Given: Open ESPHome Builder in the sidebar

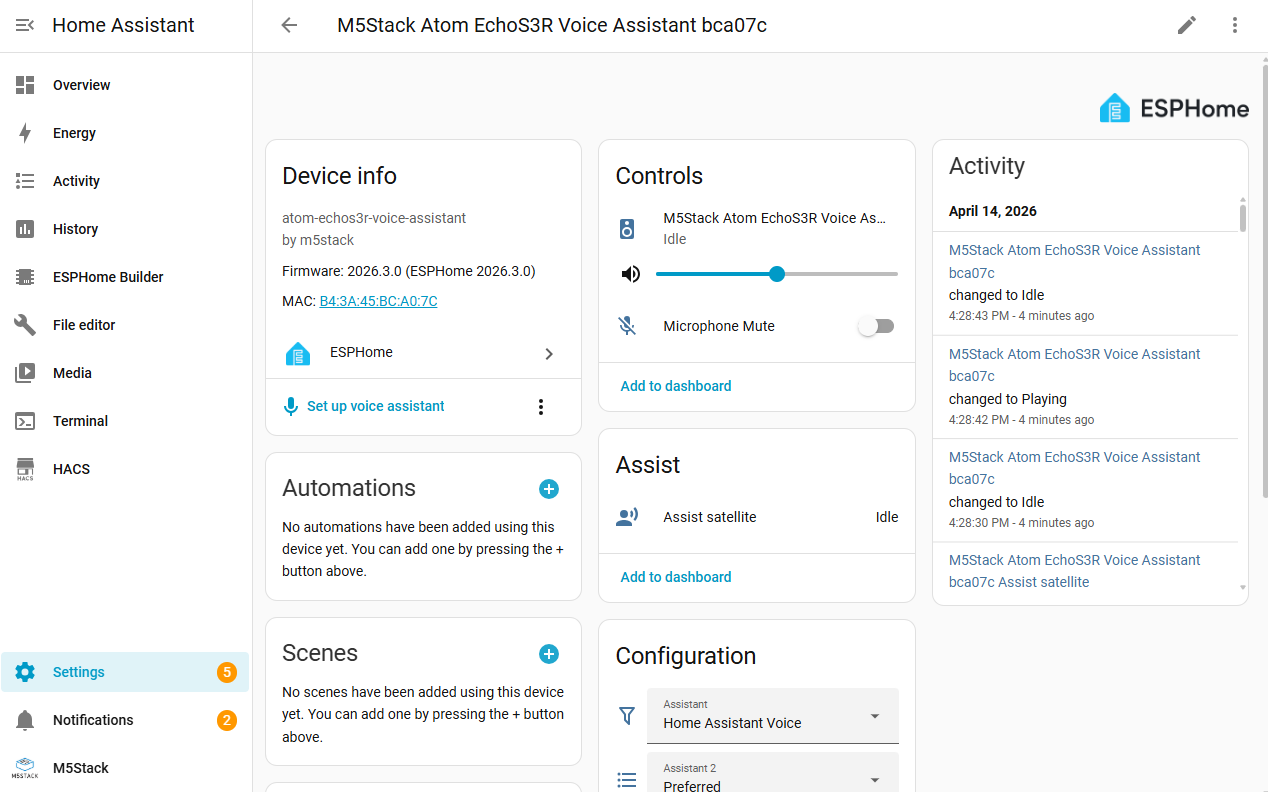Looking at the screenshot, I should point(108,277).
